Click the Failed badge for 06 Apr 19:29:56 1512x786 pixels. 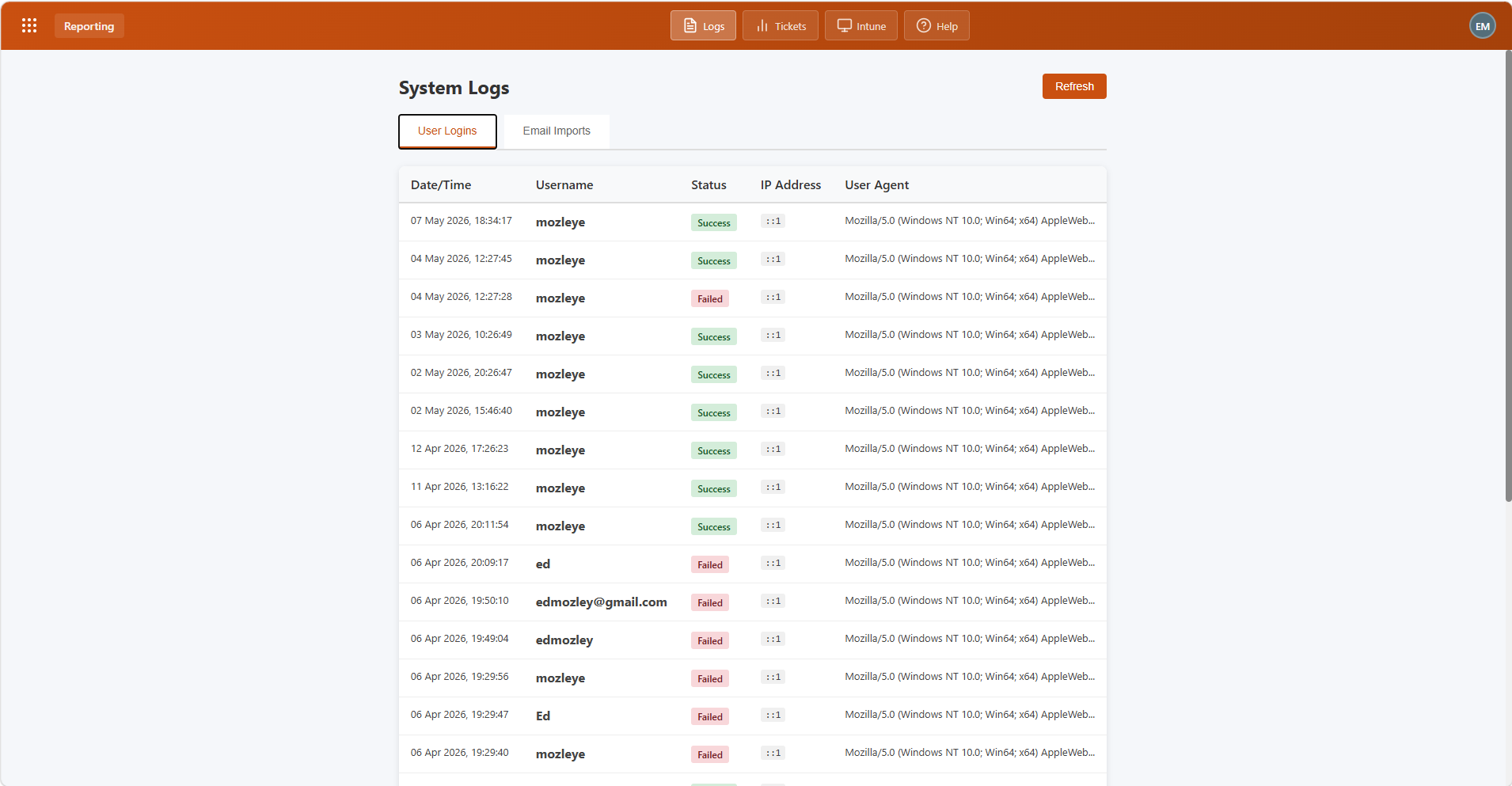(710, 678)
